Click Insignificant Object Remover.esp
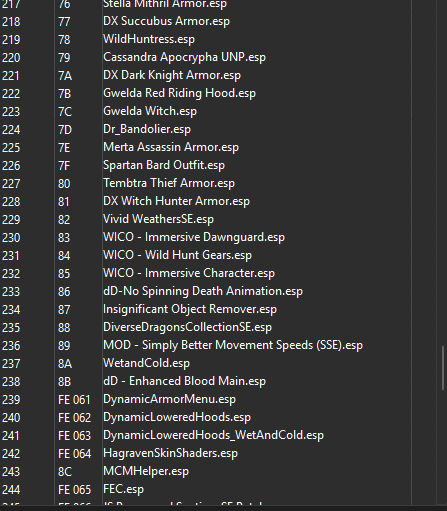Viewport: 447px width, 511px height. (x=190, y=309)
